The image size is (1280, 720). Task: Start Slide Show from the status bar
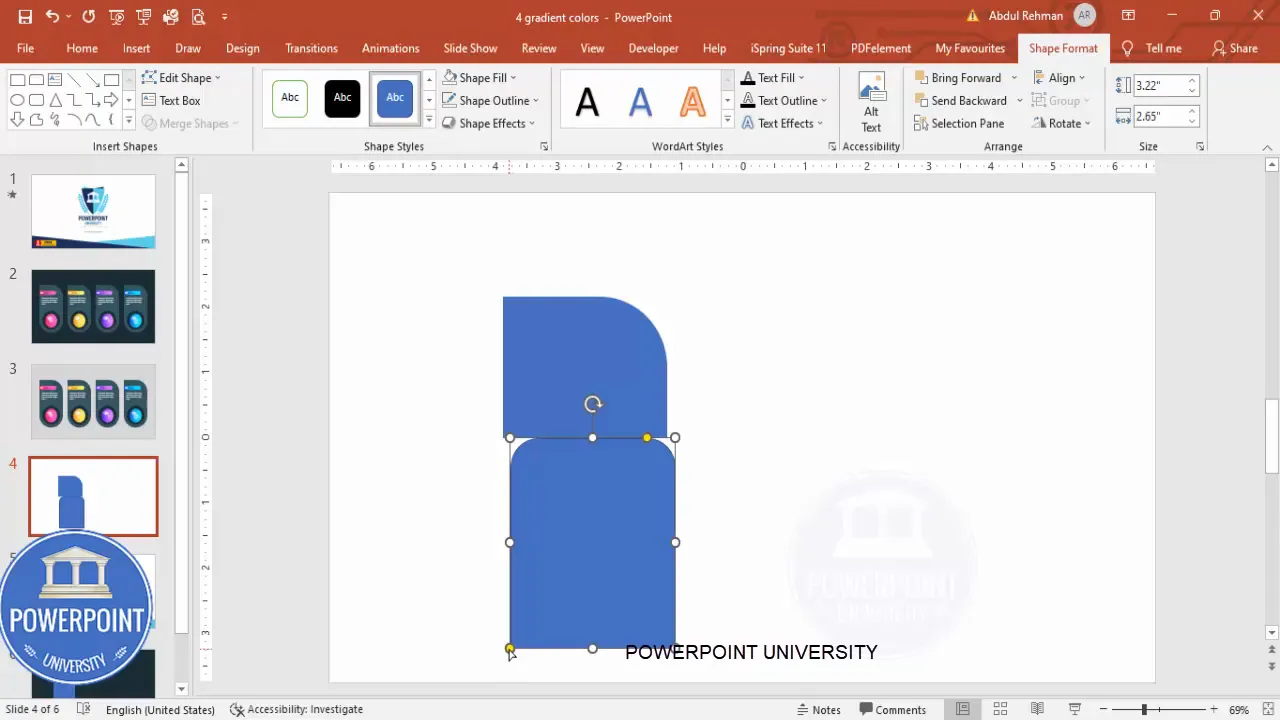point(1076,709)
